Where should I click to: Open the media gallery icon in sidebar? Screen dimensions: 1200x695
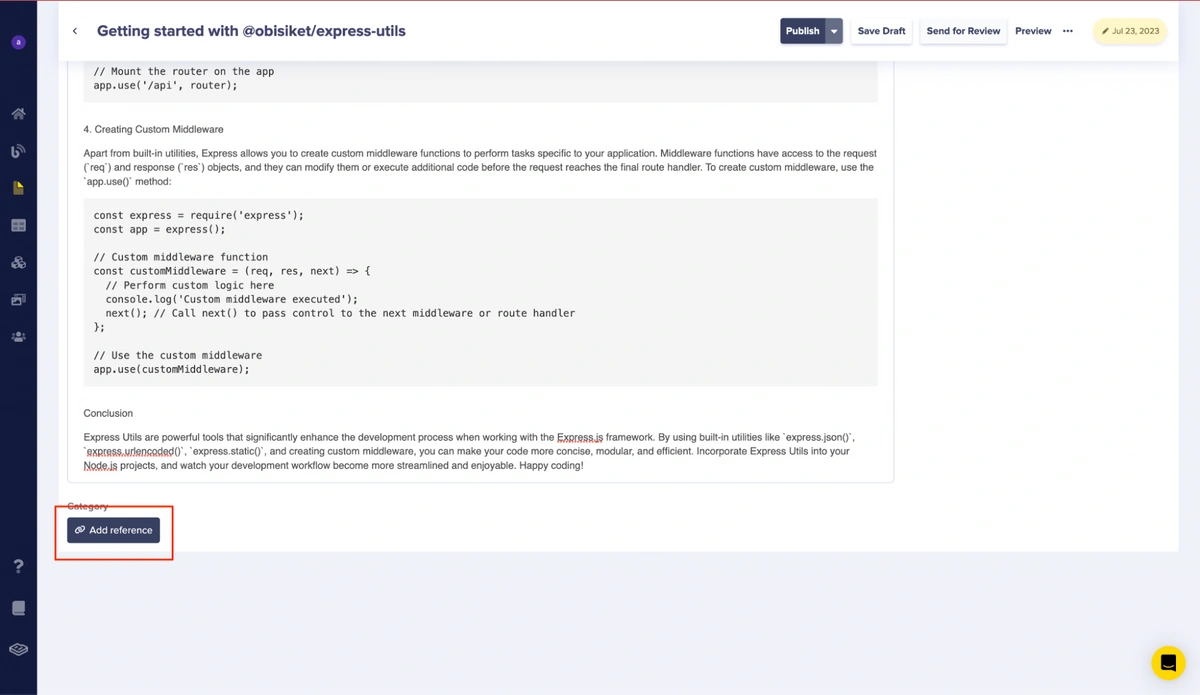pyautogui.click(x=18, y=300)
